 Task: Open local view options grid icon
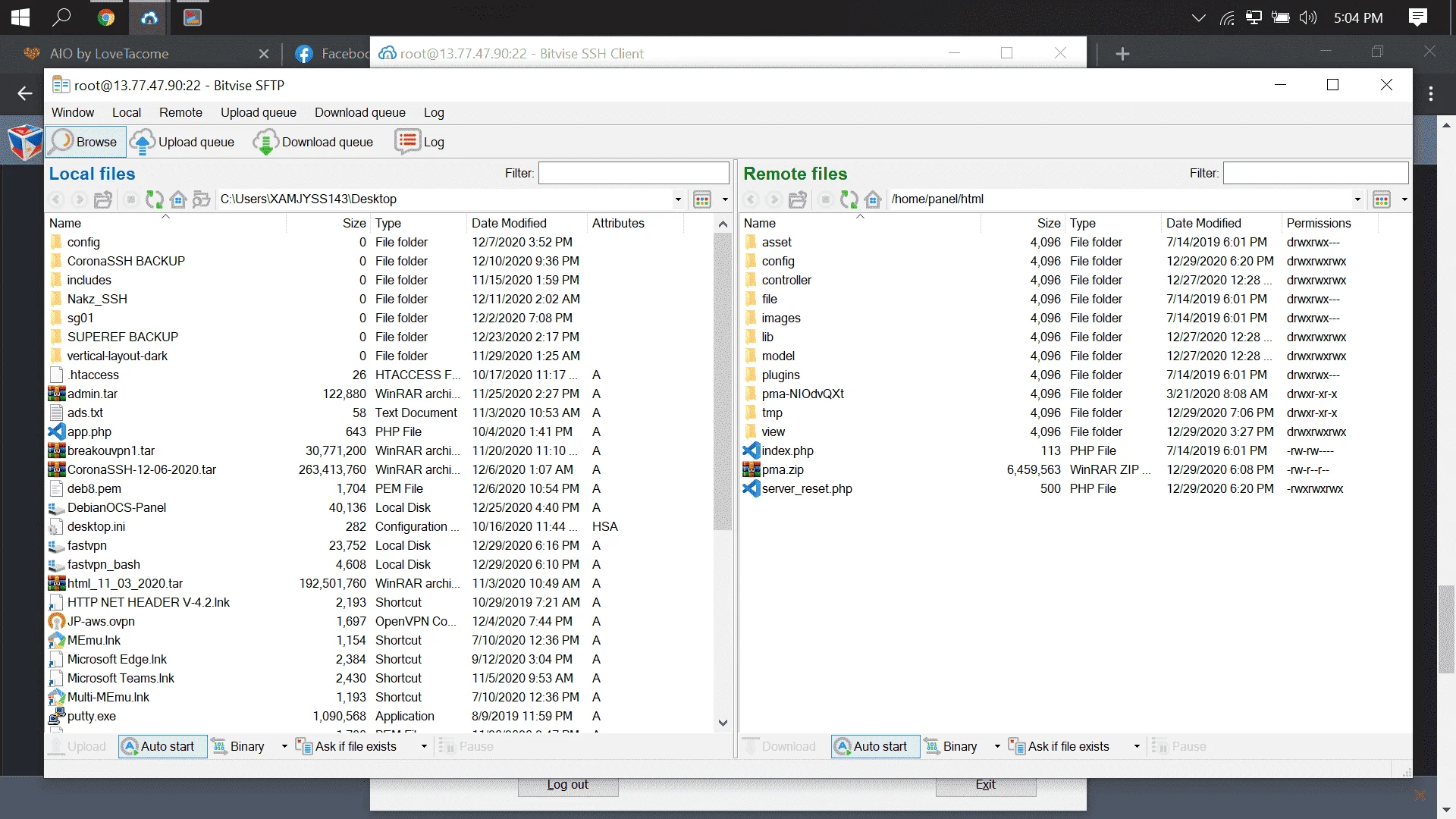[702, 199]
